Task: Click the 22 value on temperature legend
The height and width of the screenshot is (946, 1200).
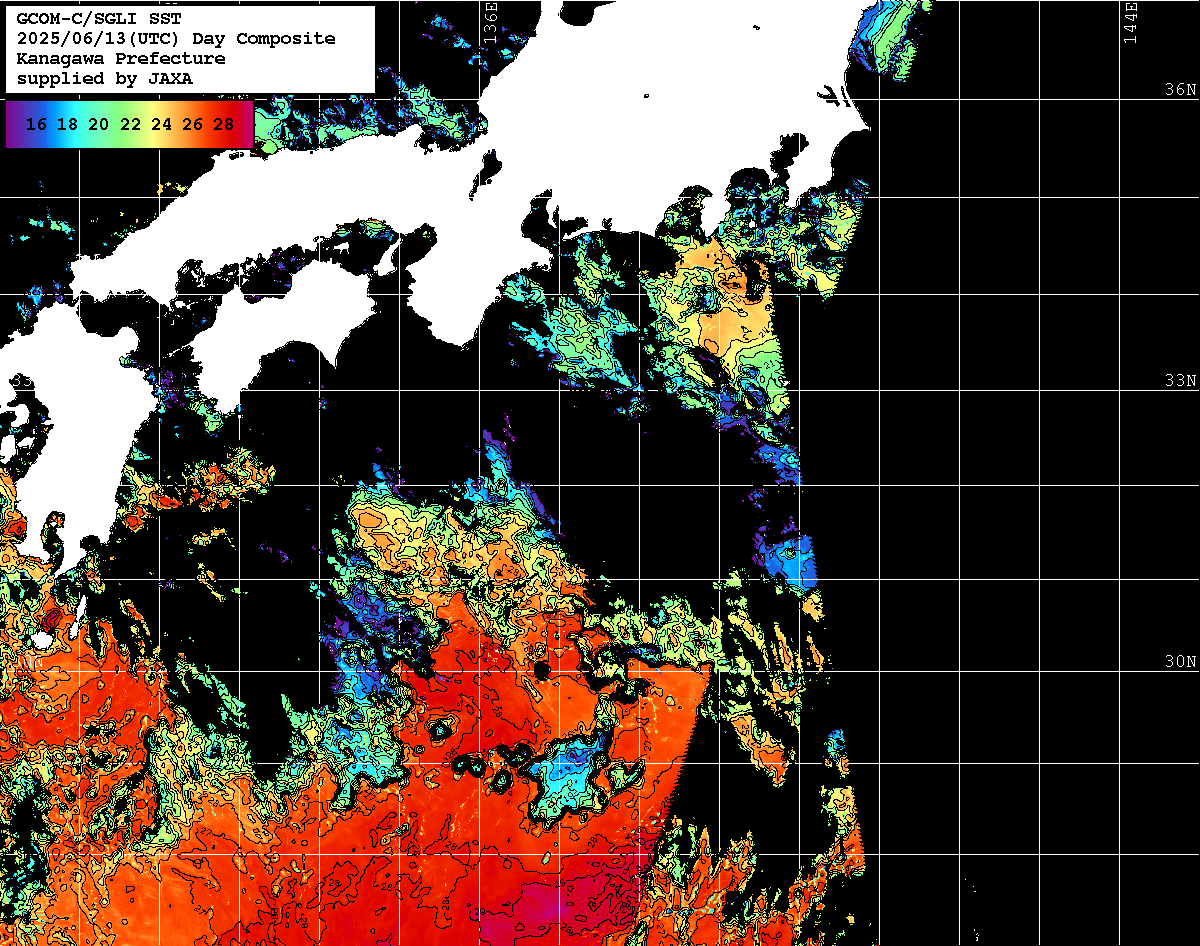Action: pyautogui.click(x=130, y=125)
